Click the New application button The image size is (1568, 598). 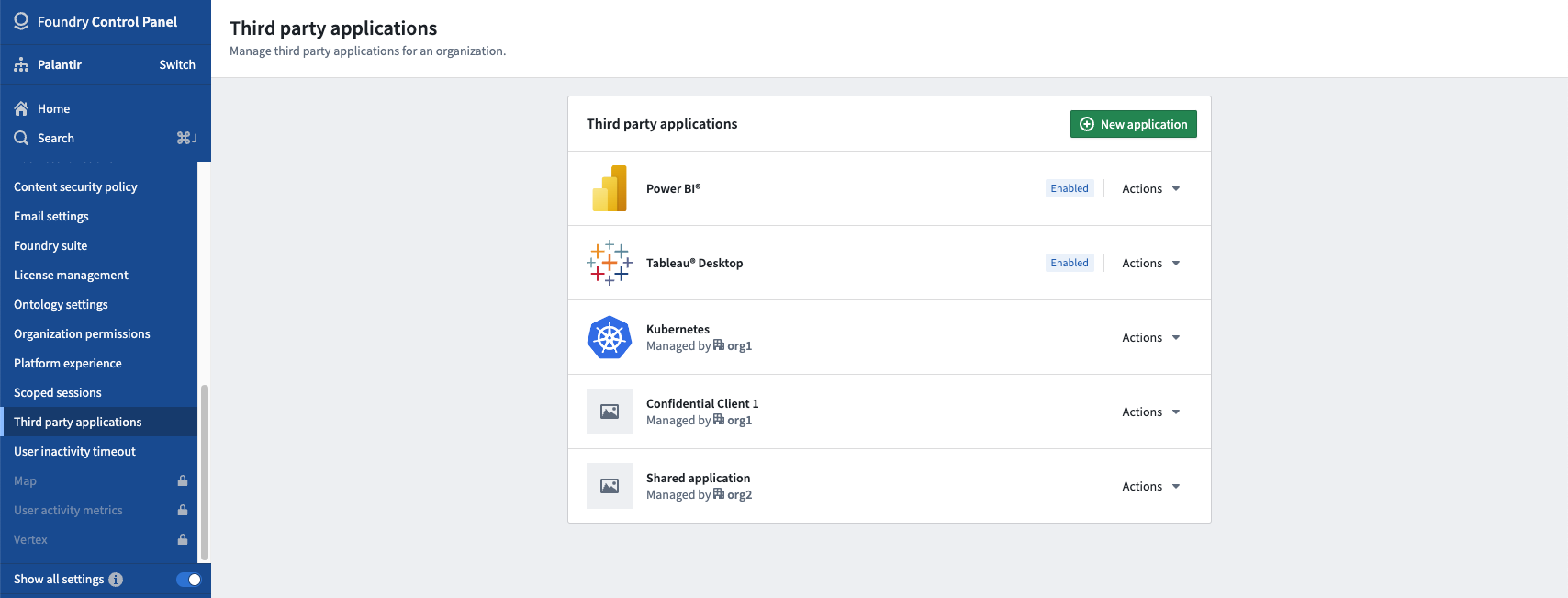(x=1133, y=124)
